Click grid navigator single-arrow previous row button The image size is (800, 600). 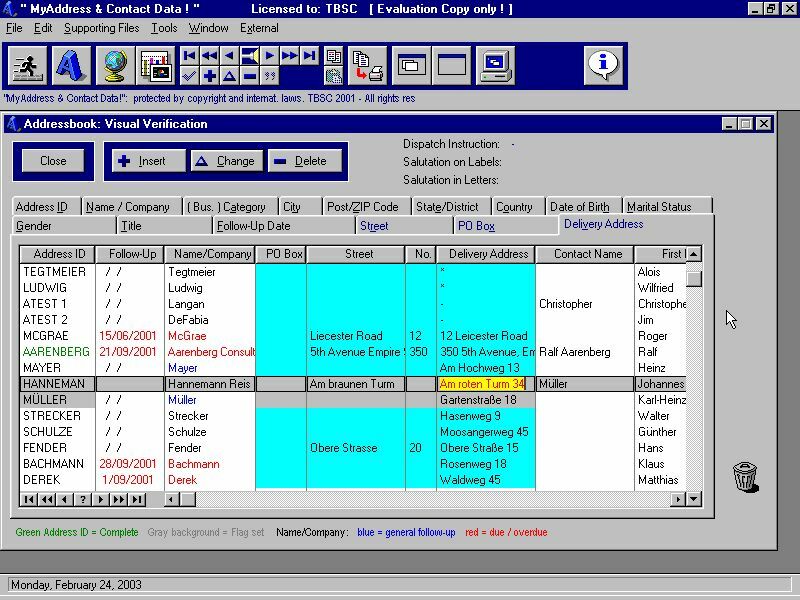(64, 499)
